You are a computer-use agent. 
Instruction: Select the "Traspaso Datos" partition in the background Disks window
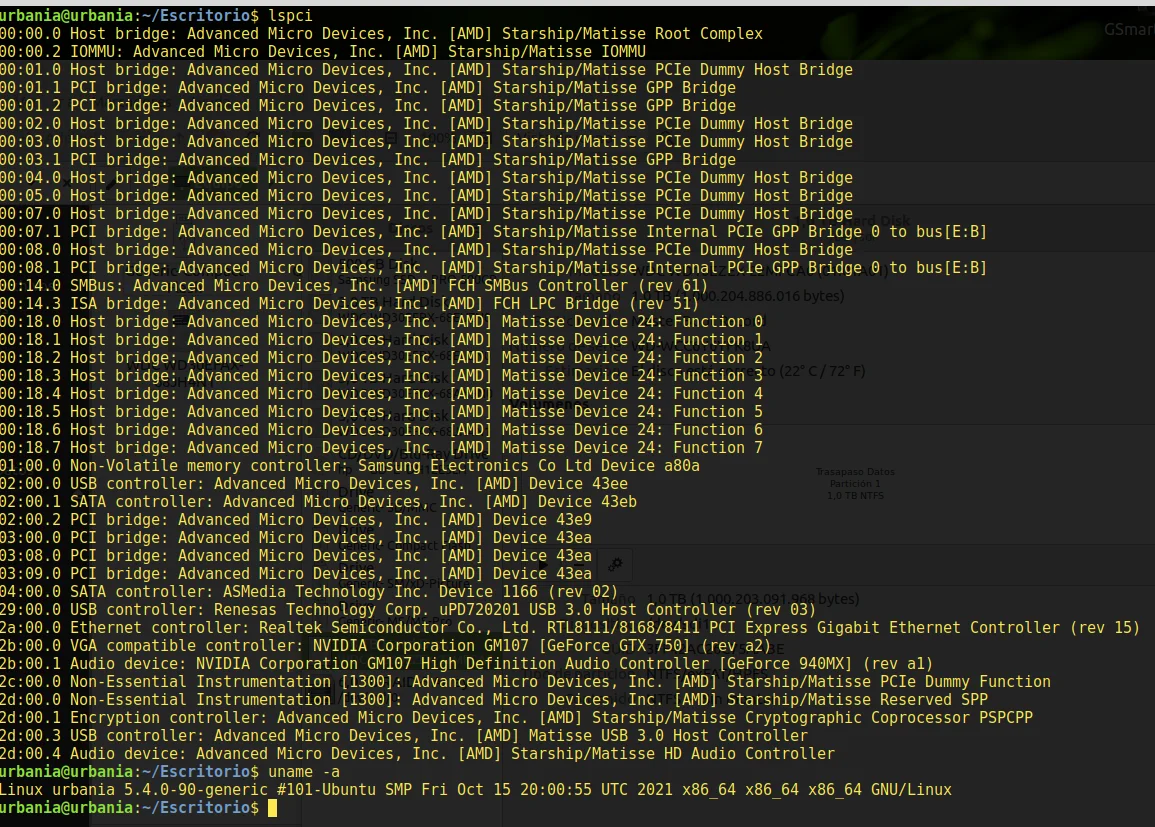click(855, 484)
